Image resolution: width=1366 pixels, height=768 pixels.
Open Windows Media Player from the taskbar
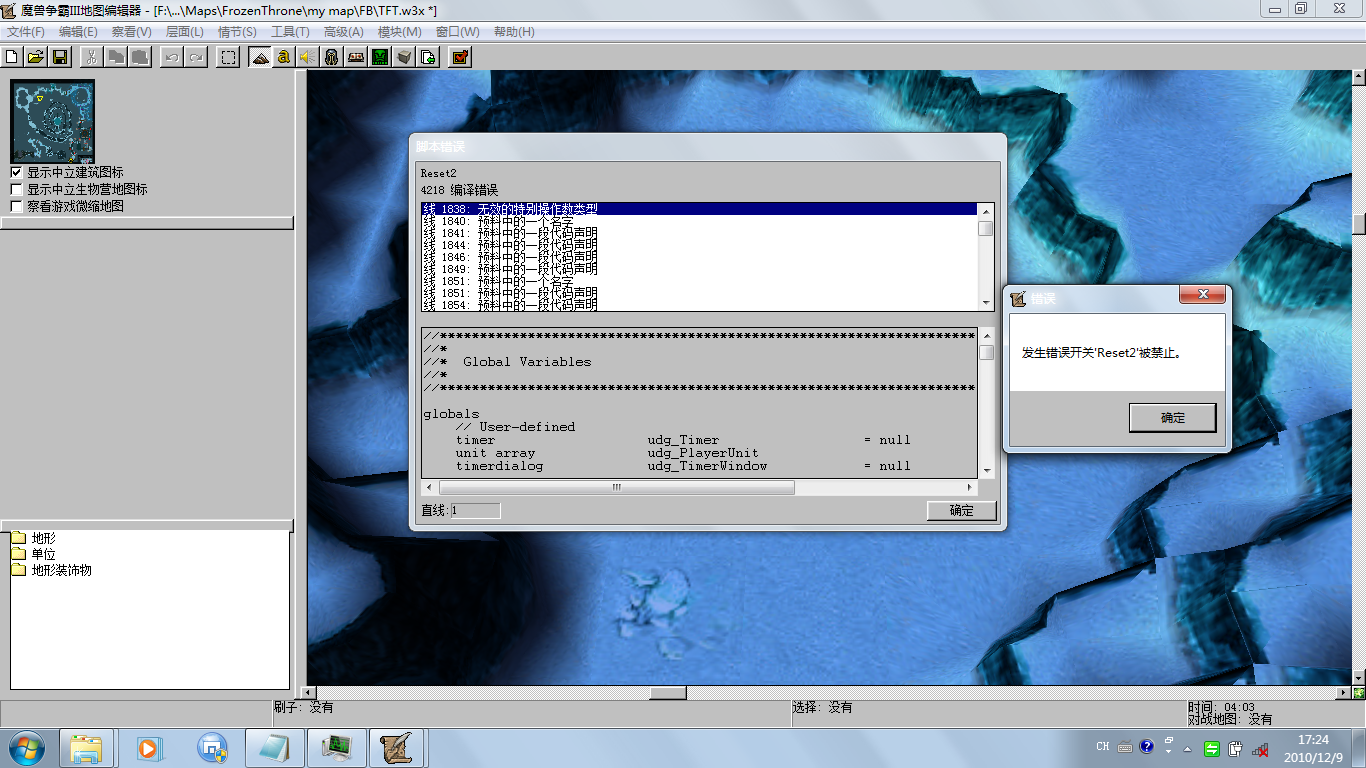[x=148, y=747]
